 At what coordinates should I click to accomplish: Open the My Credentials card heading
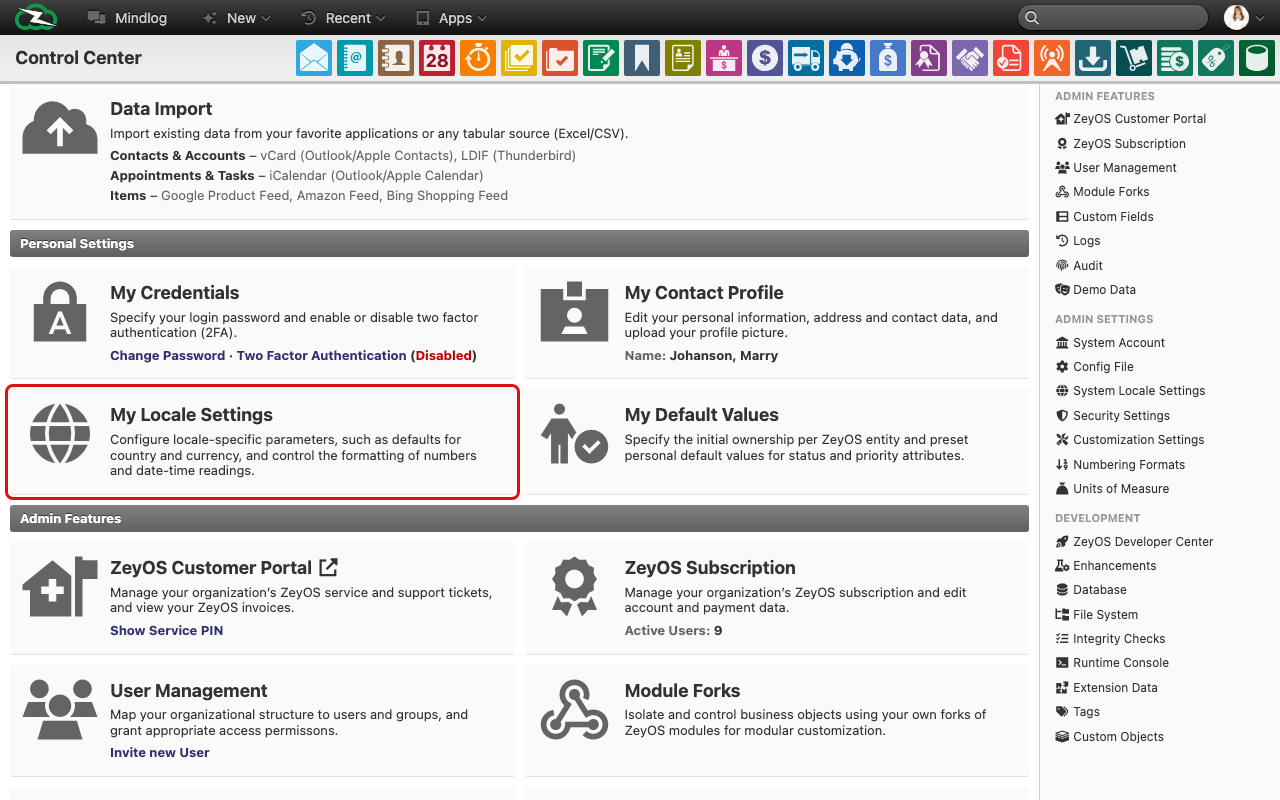click(174, 293)
